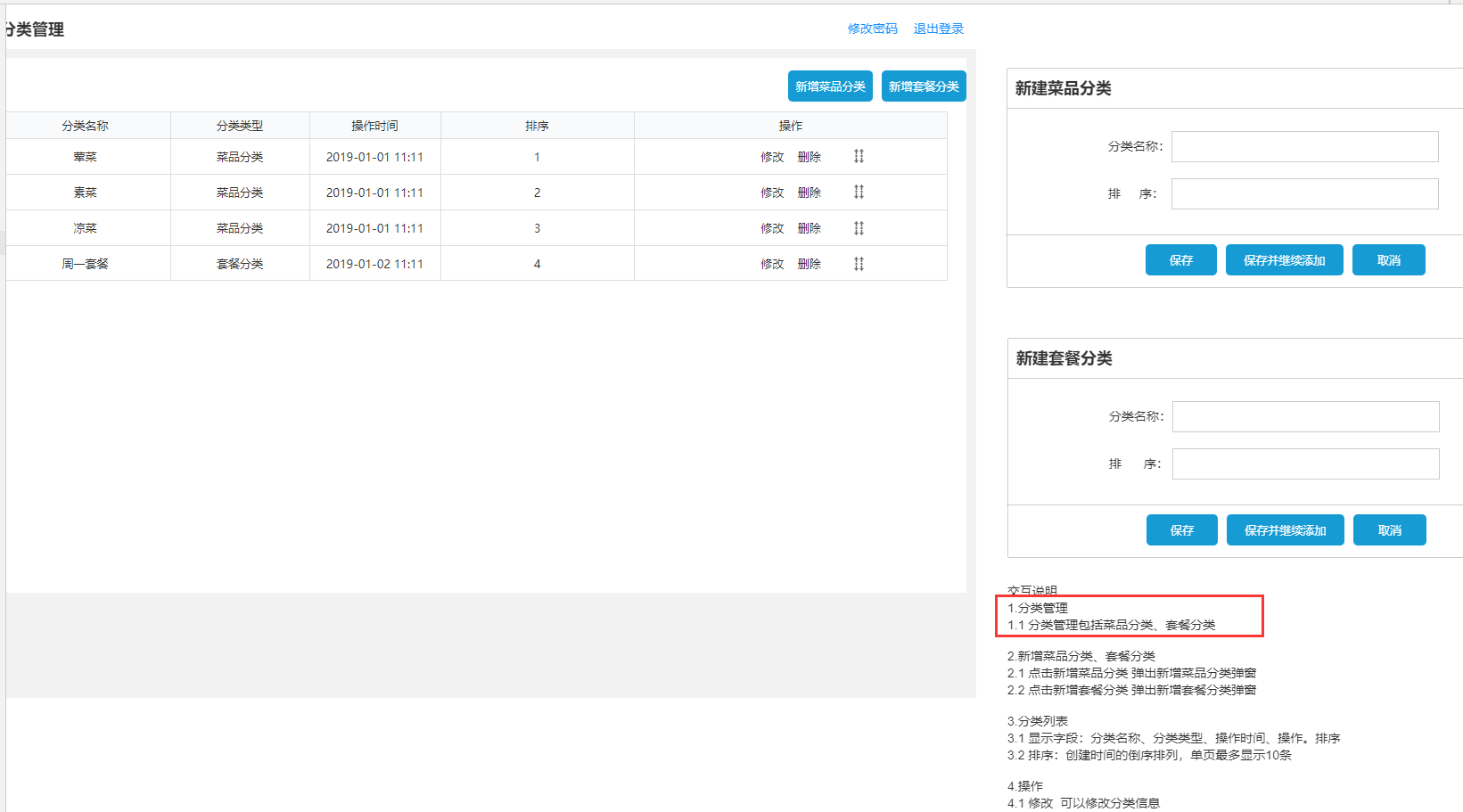The image size is (1463, 812).
Task: Delete the 周一套餐 category row
Action: click(809, 264)
